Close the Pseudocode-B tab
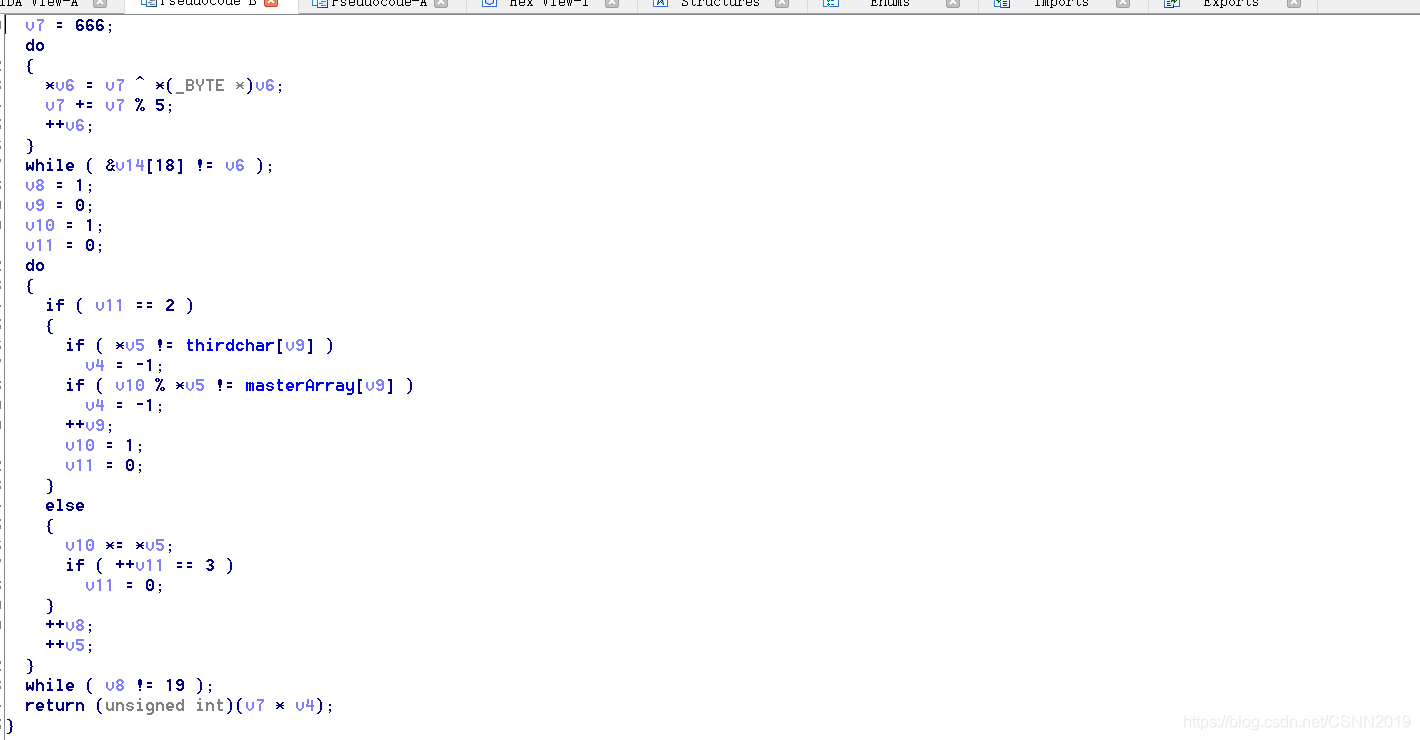Screen dimensions: 1420x740 [271, 4]
